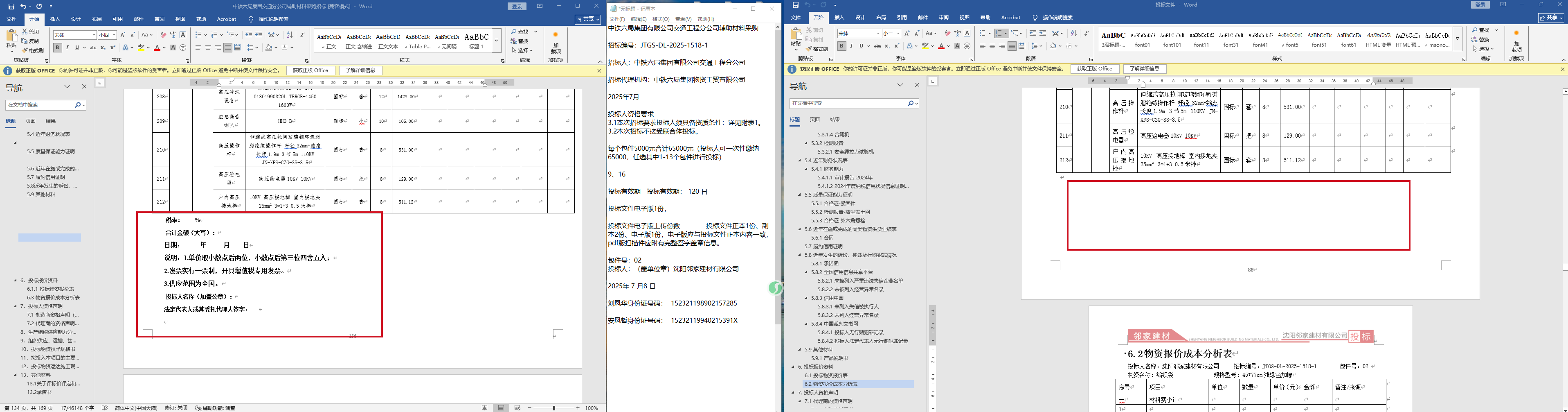
Task: Open font size dropdown in right Word
Action: [x=898, y=34]
